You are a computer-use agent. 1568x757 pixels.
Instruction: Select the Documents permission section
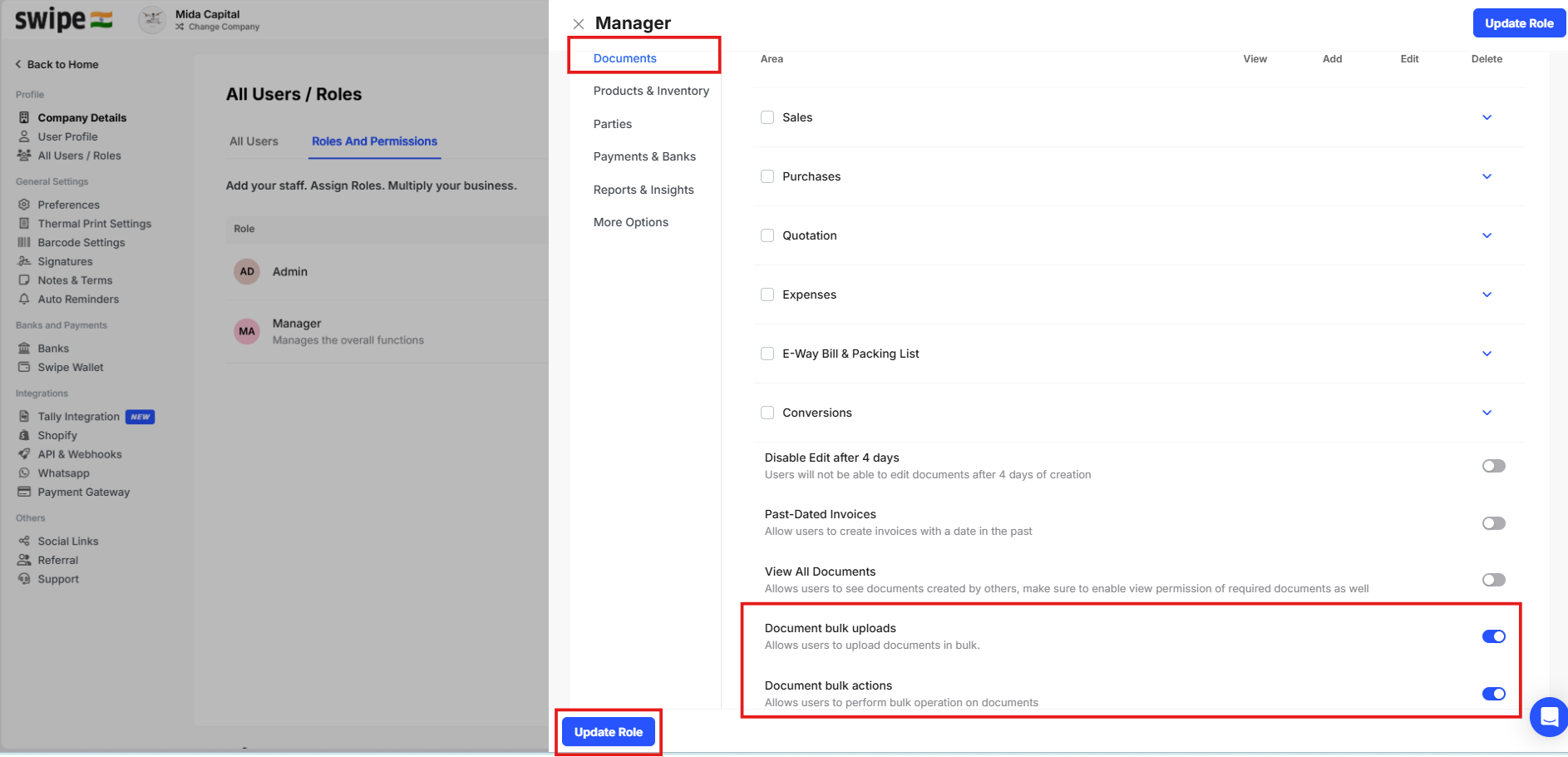(625, 58)
